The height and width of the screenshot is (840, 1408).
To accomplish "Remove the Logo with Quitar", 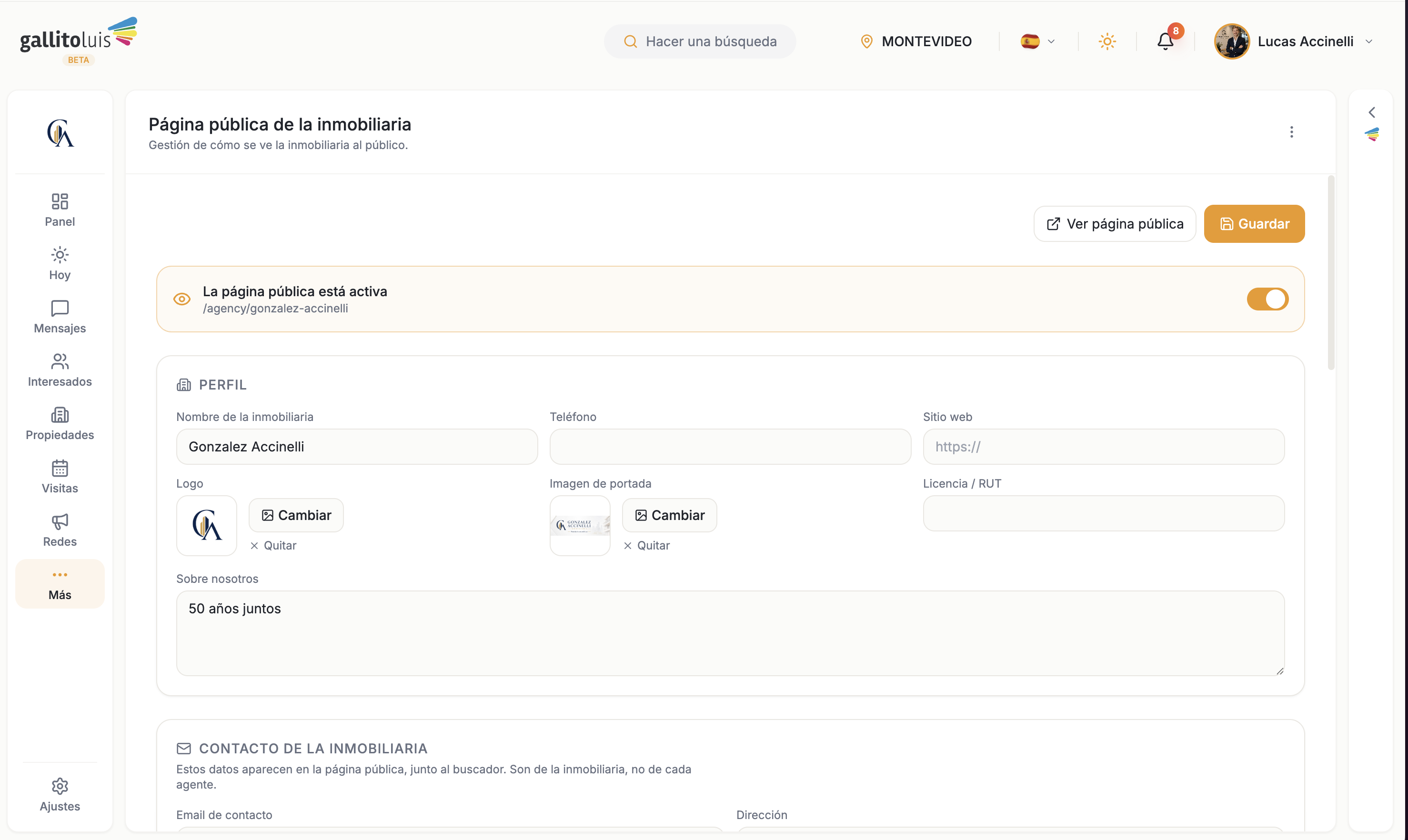I will [273, 545].
